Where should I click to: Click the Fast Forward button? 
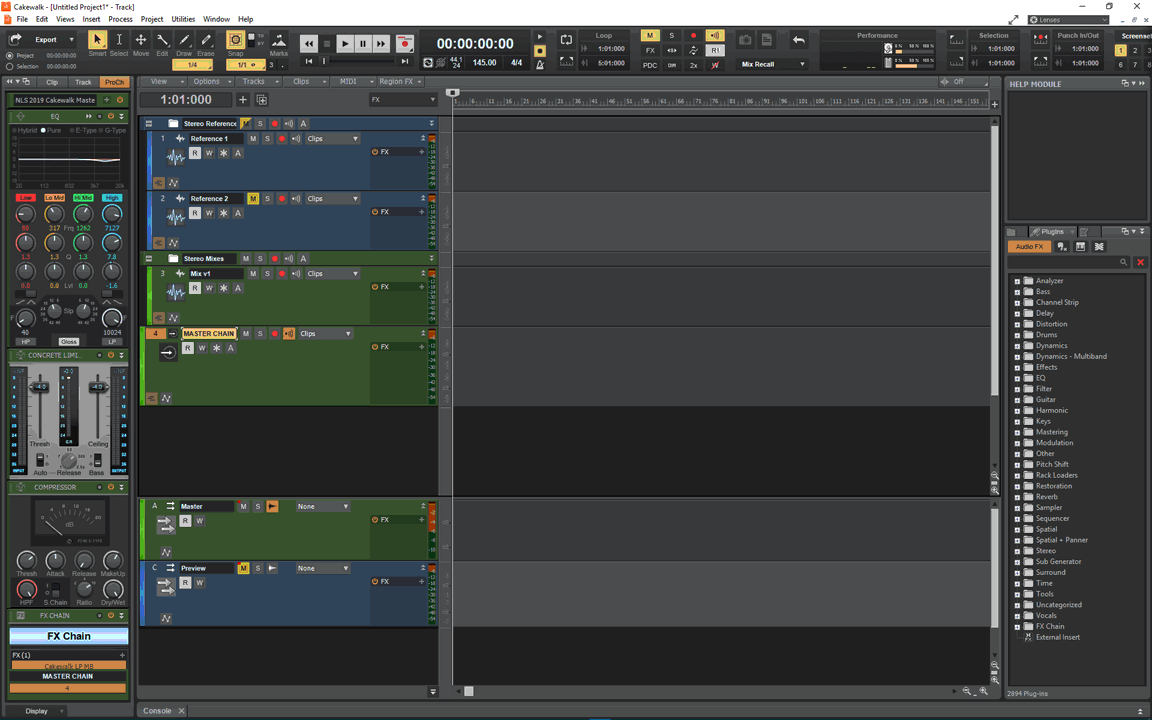coord(381,44)
